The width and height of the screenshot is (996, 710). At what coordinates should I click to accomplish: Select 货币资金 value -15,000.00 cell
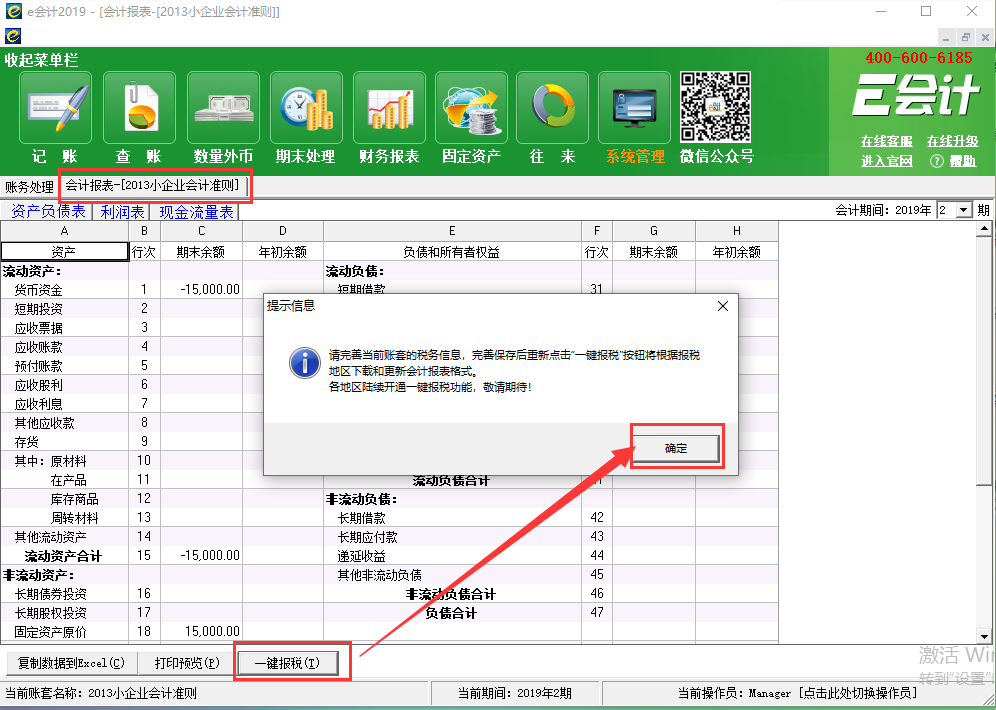(201, 290)
